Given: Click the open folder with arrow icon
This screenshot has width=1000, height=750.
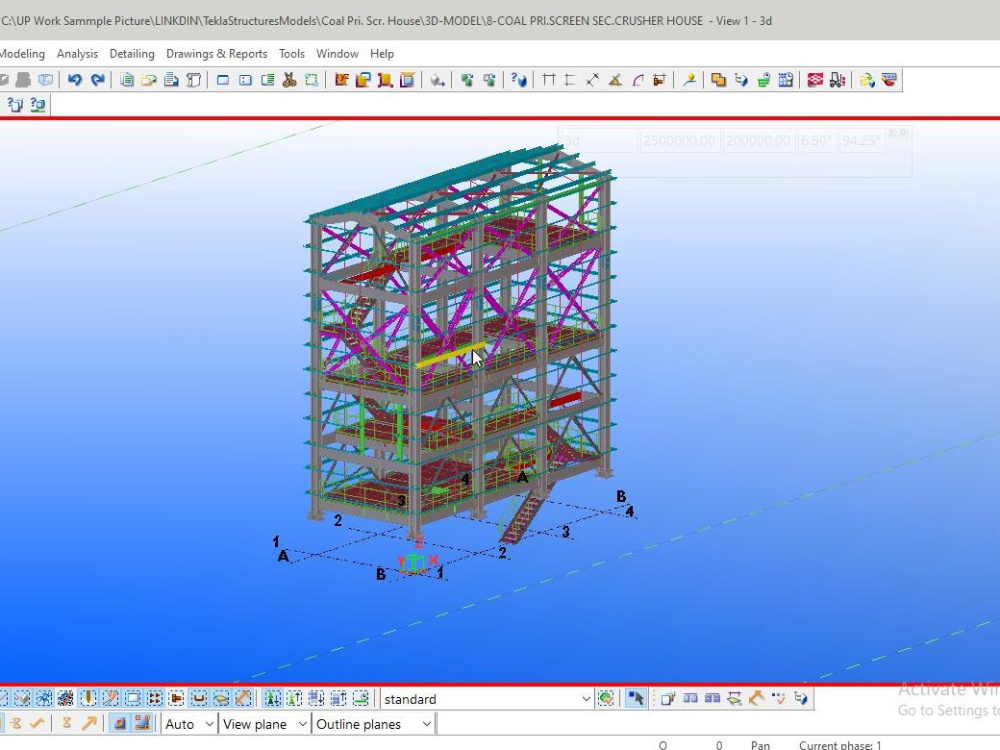Looking at the screenshot, I should 867,80.
